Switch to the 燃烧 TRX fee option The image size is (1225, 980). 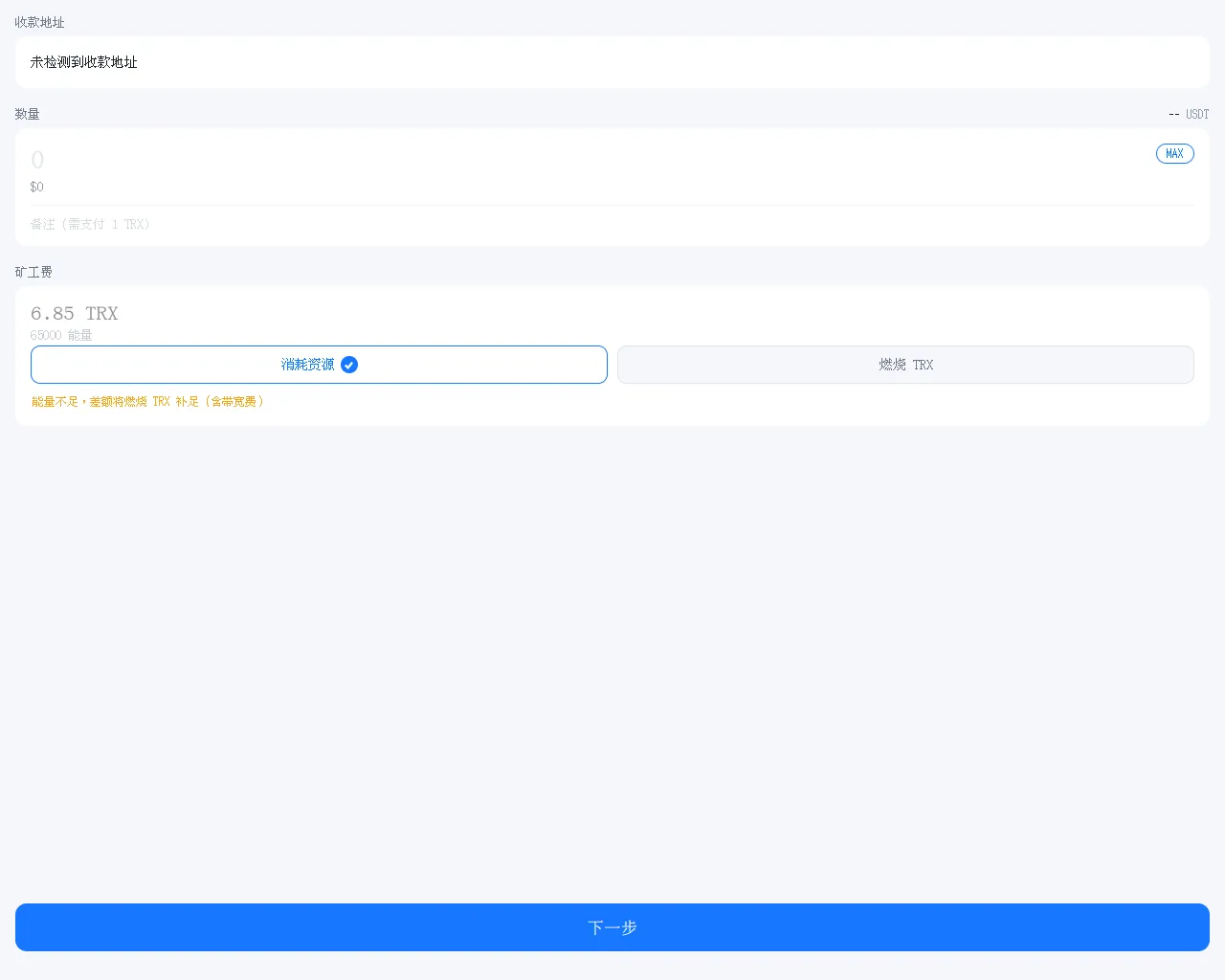pyautogui.click(x=905, y=365)
